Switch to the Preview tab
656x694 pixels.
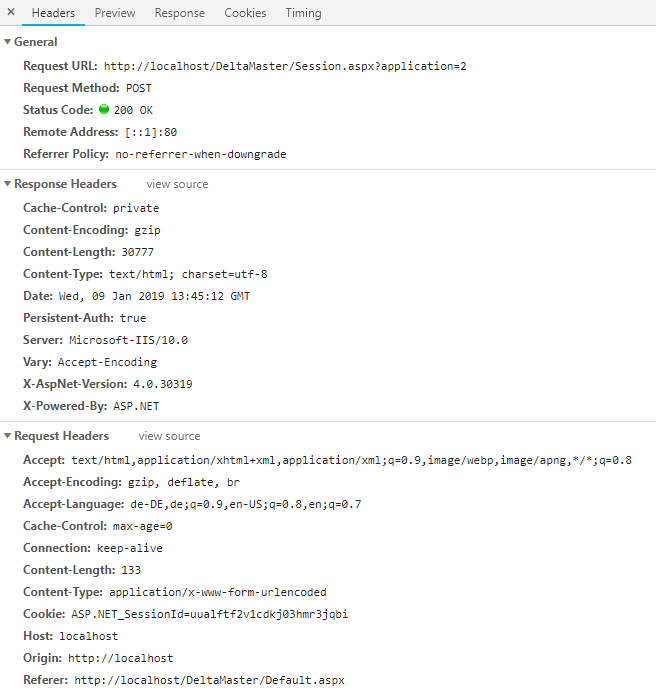click(115, 13)
